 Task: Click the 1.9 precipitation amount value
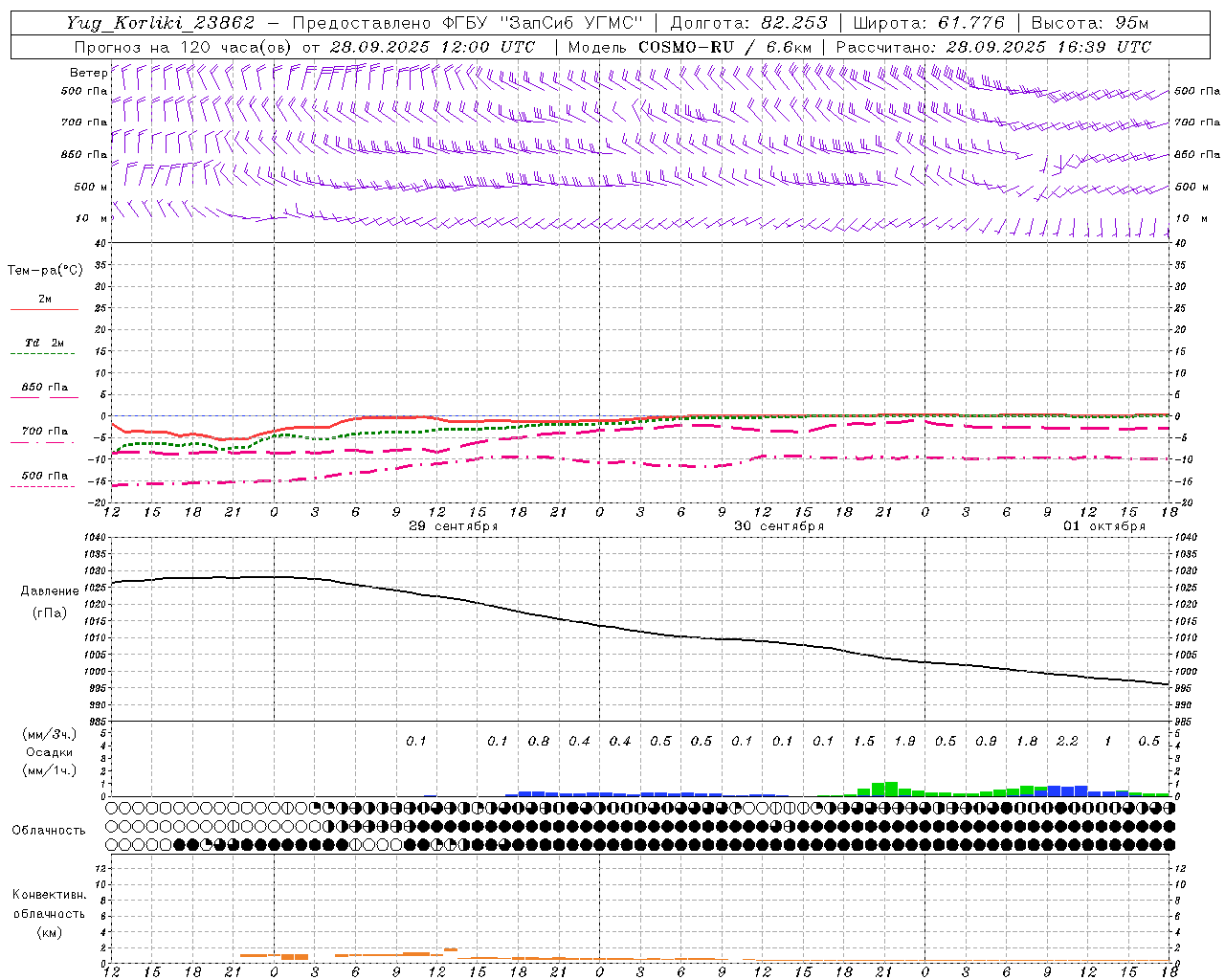tap(904, 742)
